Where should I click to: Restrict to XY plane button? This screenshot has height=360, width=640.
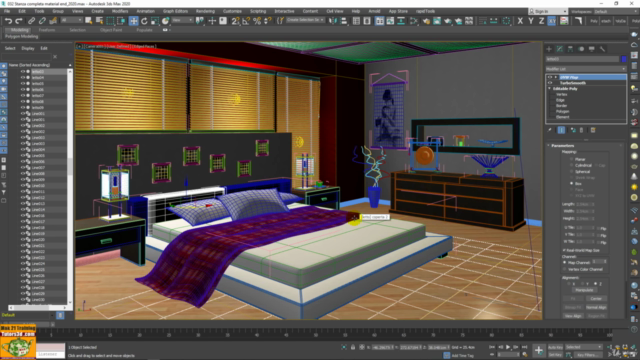pyautogui.click(x=552, y=20)
